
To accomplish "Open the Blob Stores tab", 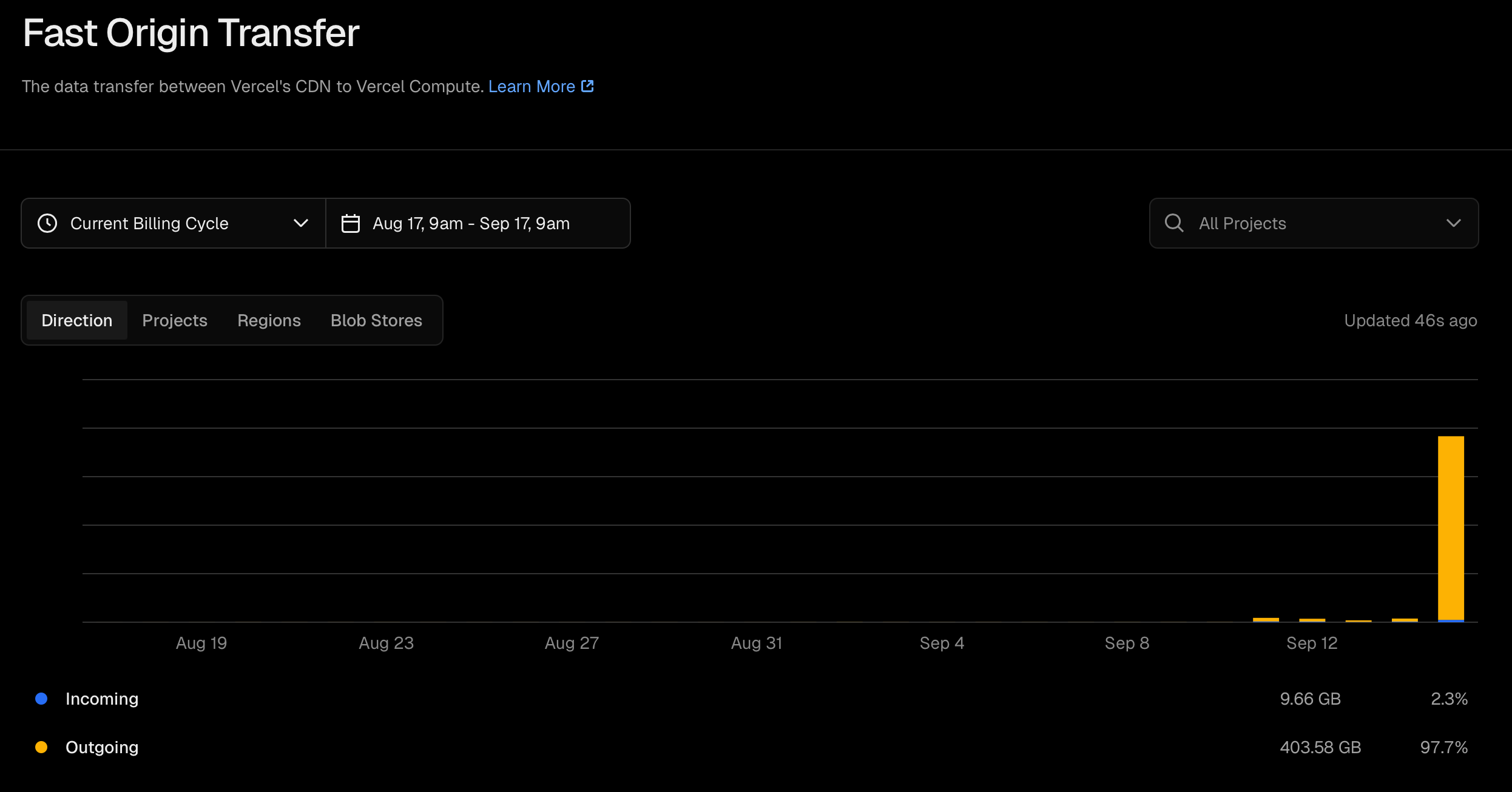I will (376, 320).
